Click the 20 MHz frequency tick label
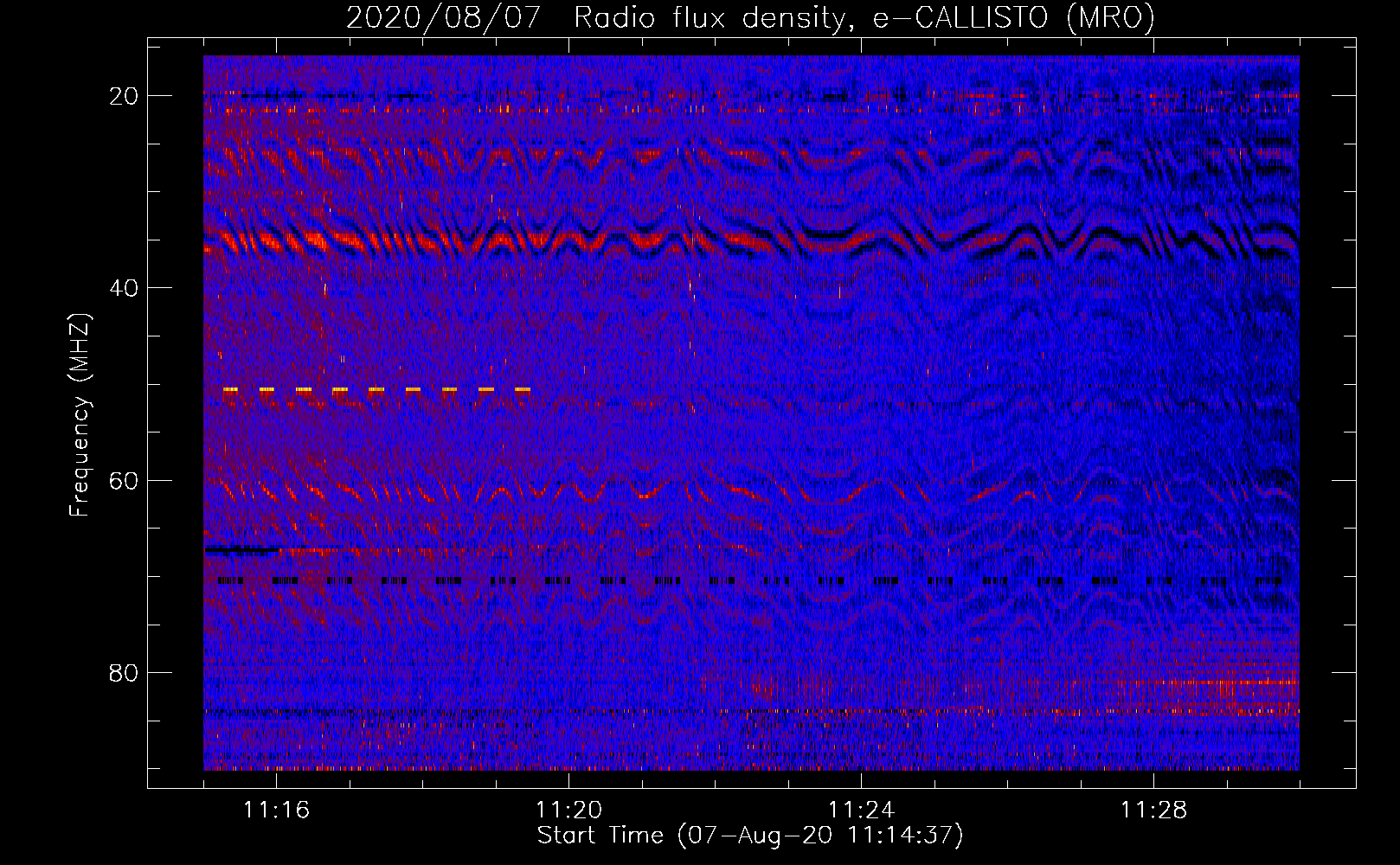This screenshot has width=1400, height=865. point(124,96)
